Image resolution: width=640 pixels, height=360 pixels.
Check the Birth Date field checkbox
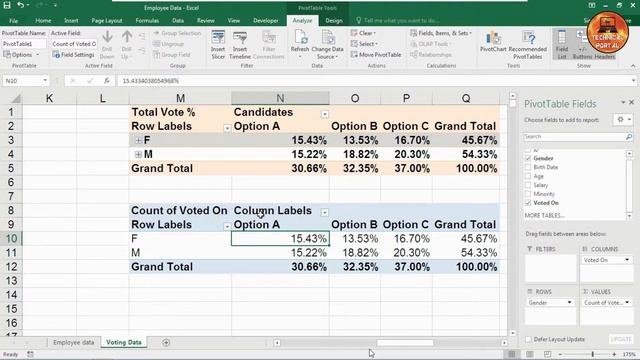[528, 167]
